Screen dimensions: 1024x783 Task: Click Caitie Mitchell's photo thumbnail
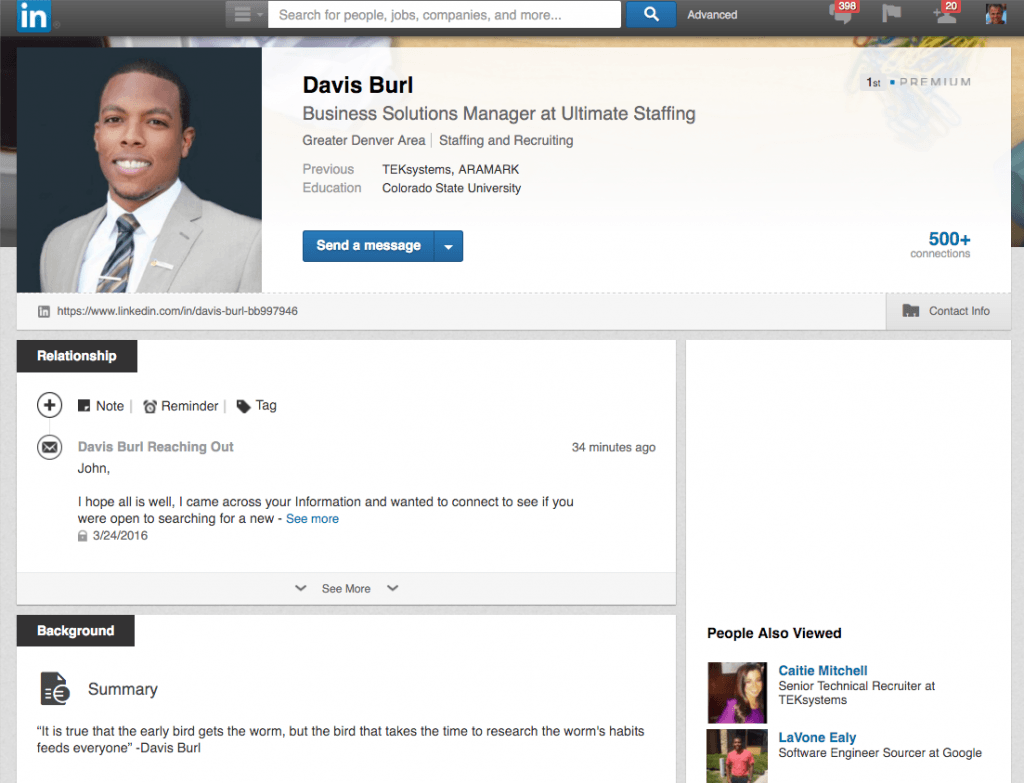click(x=737, y=692)
